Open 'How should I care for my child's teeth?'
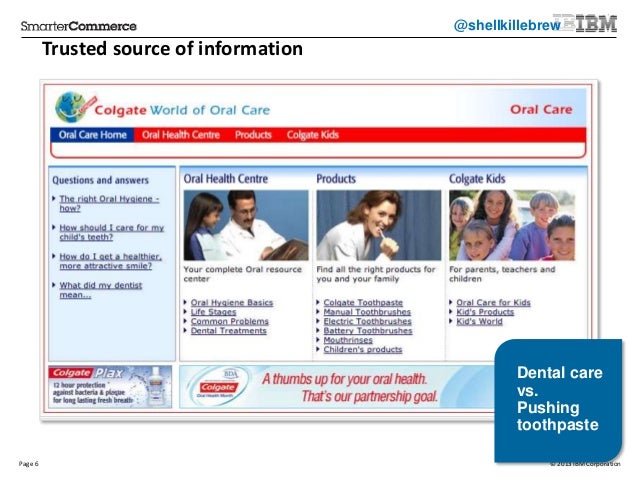This screenshot has width=638, height=479. [x=111, y=232]
